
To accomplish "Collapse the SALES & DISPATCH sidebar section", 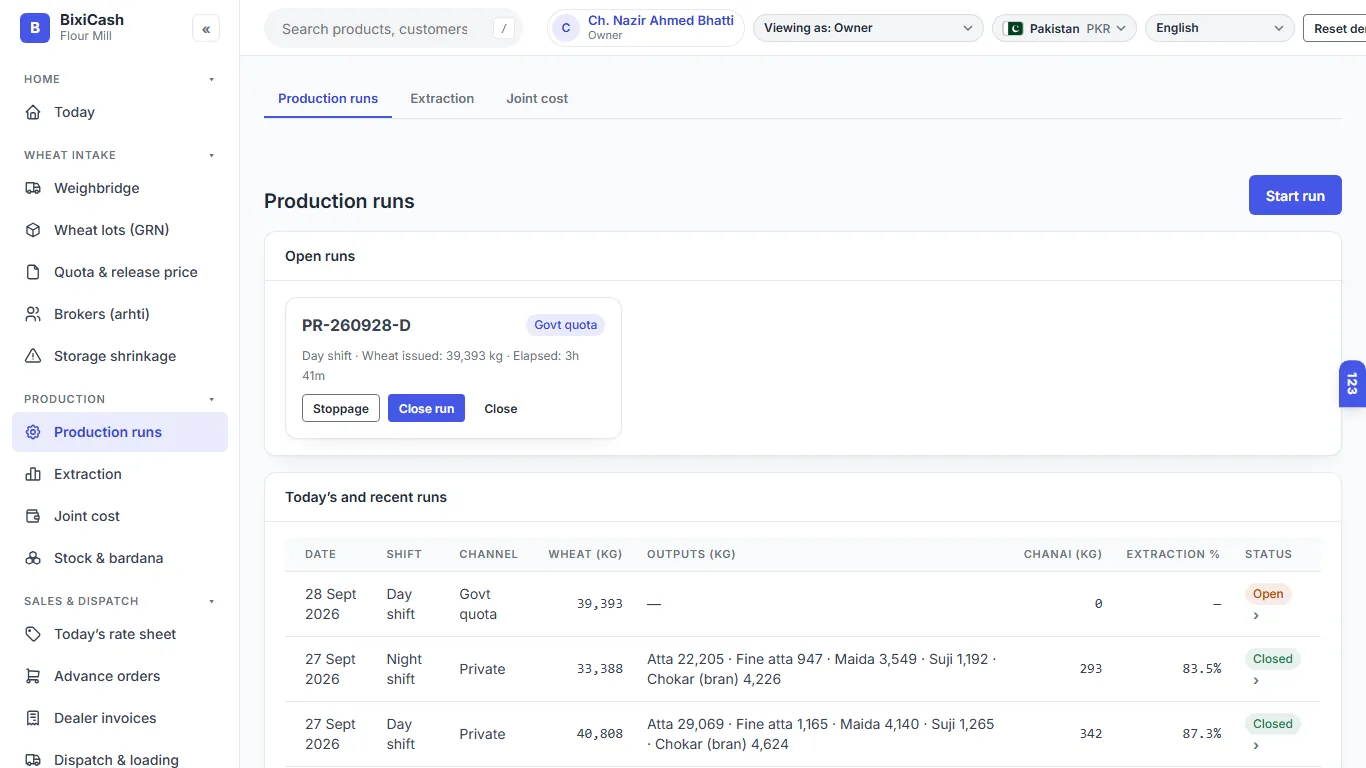I will (211, 601).
